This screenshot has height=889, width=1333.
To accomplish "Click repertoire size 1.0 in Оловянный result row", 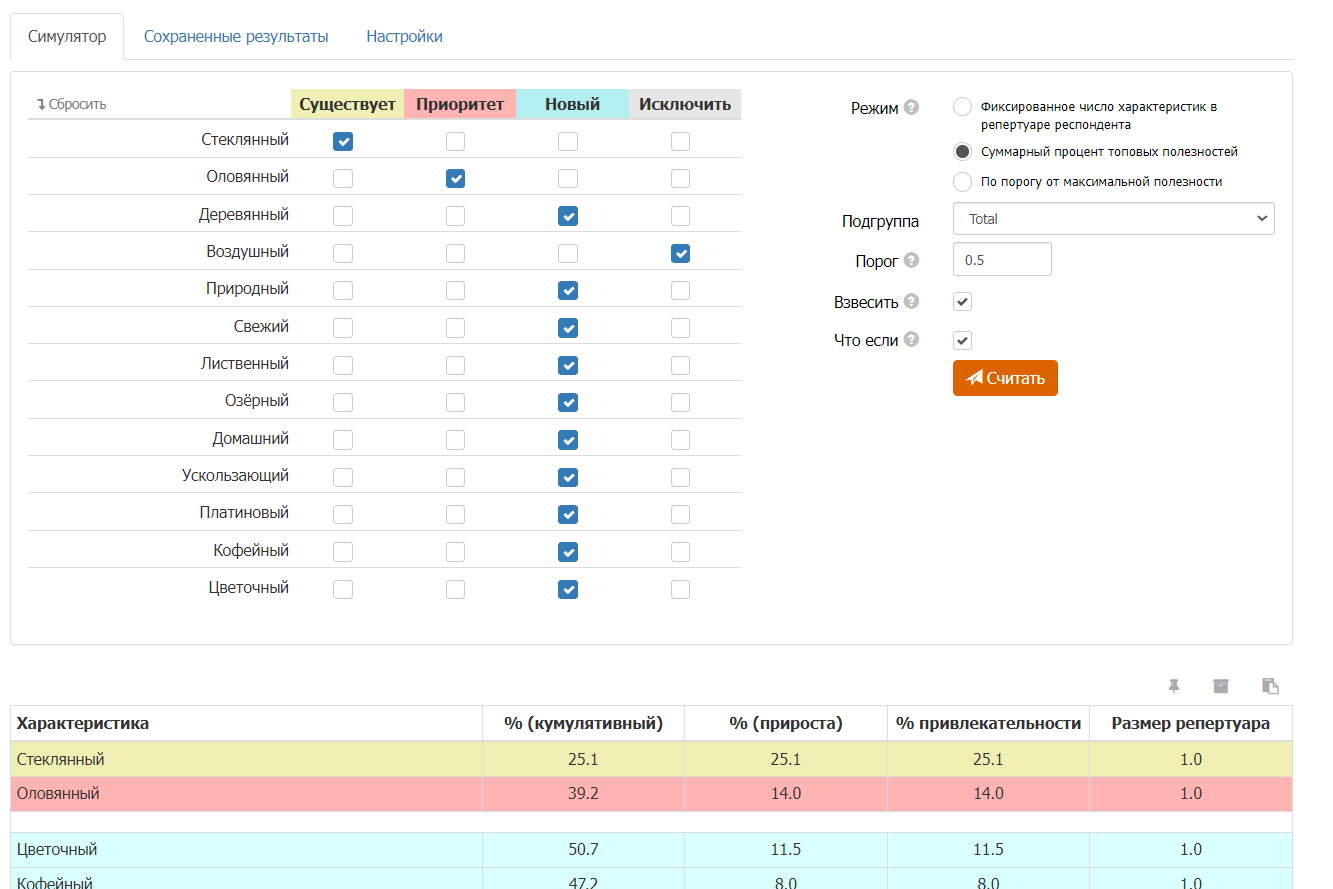I will coord(1191,794).
